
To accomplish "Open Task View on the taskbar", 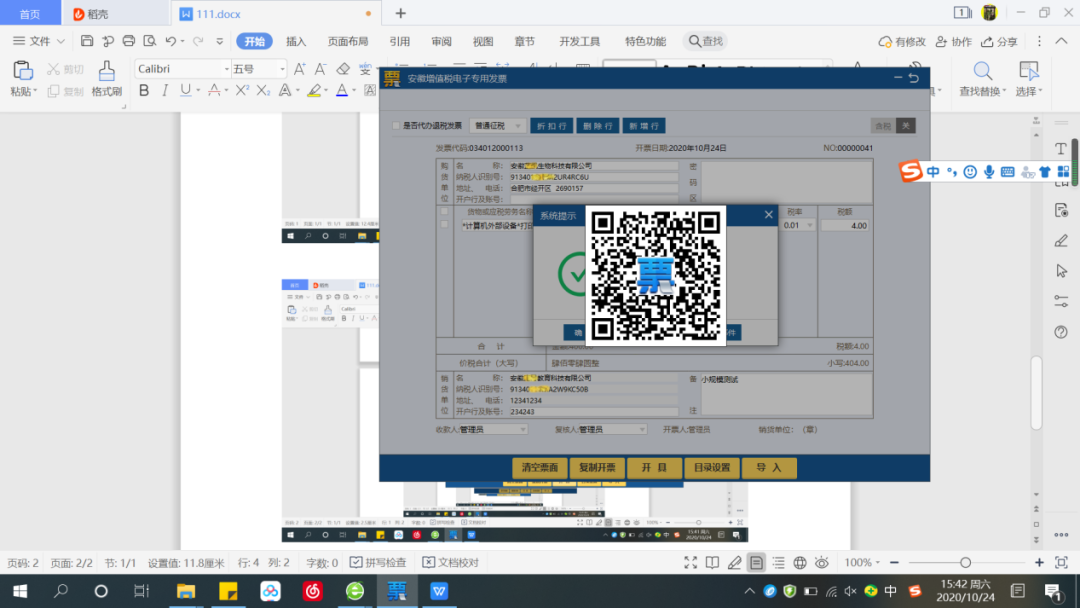I will 141,591.
